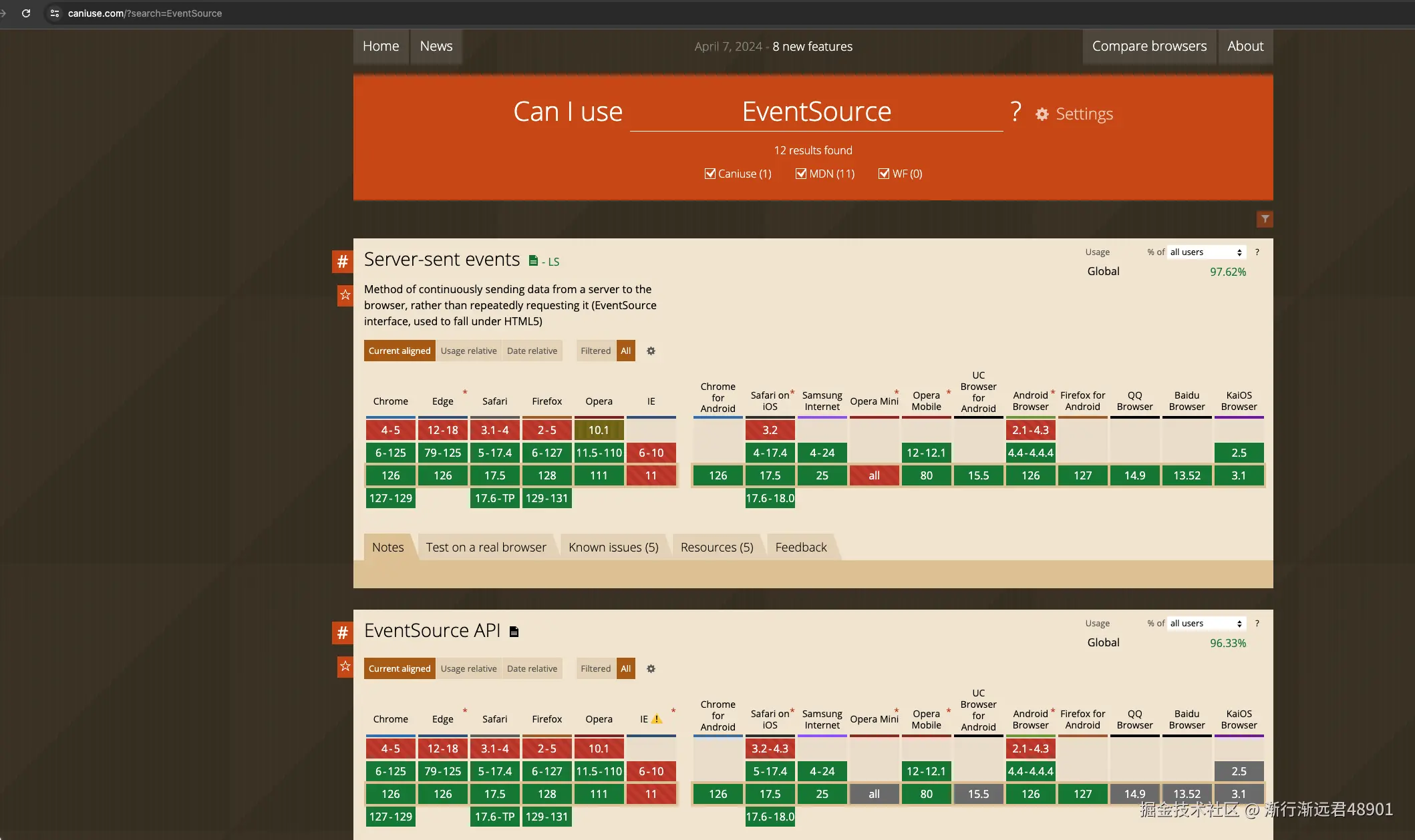The height and width of the screenshot is (840, 1415).
Task: Click the filter funnel icon below the banner
Action: tap(1265, 219)
